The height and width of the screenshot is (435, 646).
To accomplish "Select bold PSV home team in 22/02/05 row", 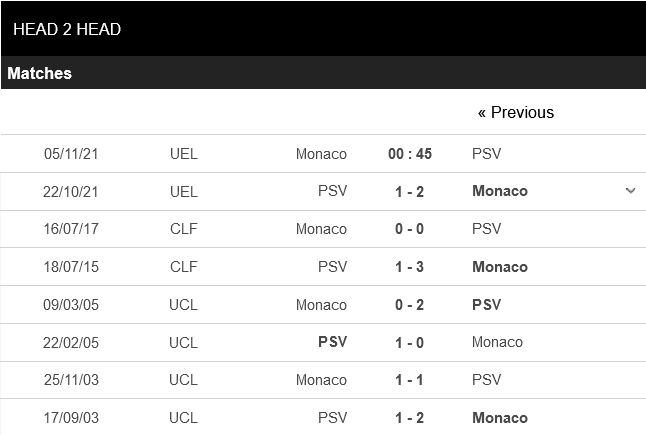I will point(332,342).
